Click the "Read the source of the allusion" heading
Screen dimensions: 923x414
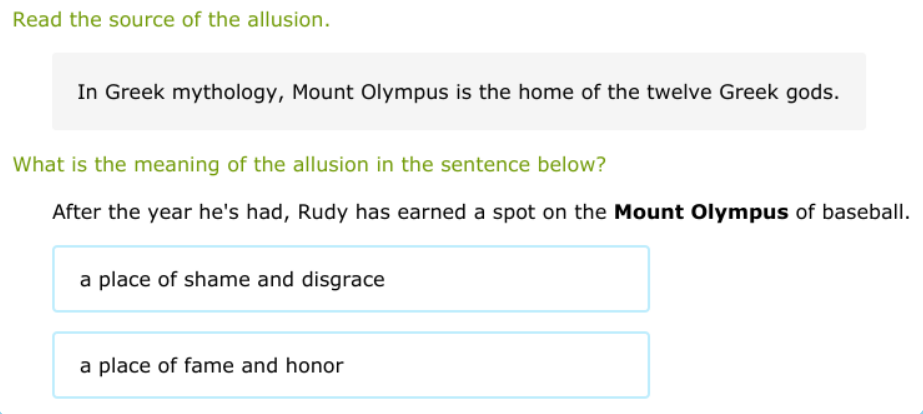point(171,20)
